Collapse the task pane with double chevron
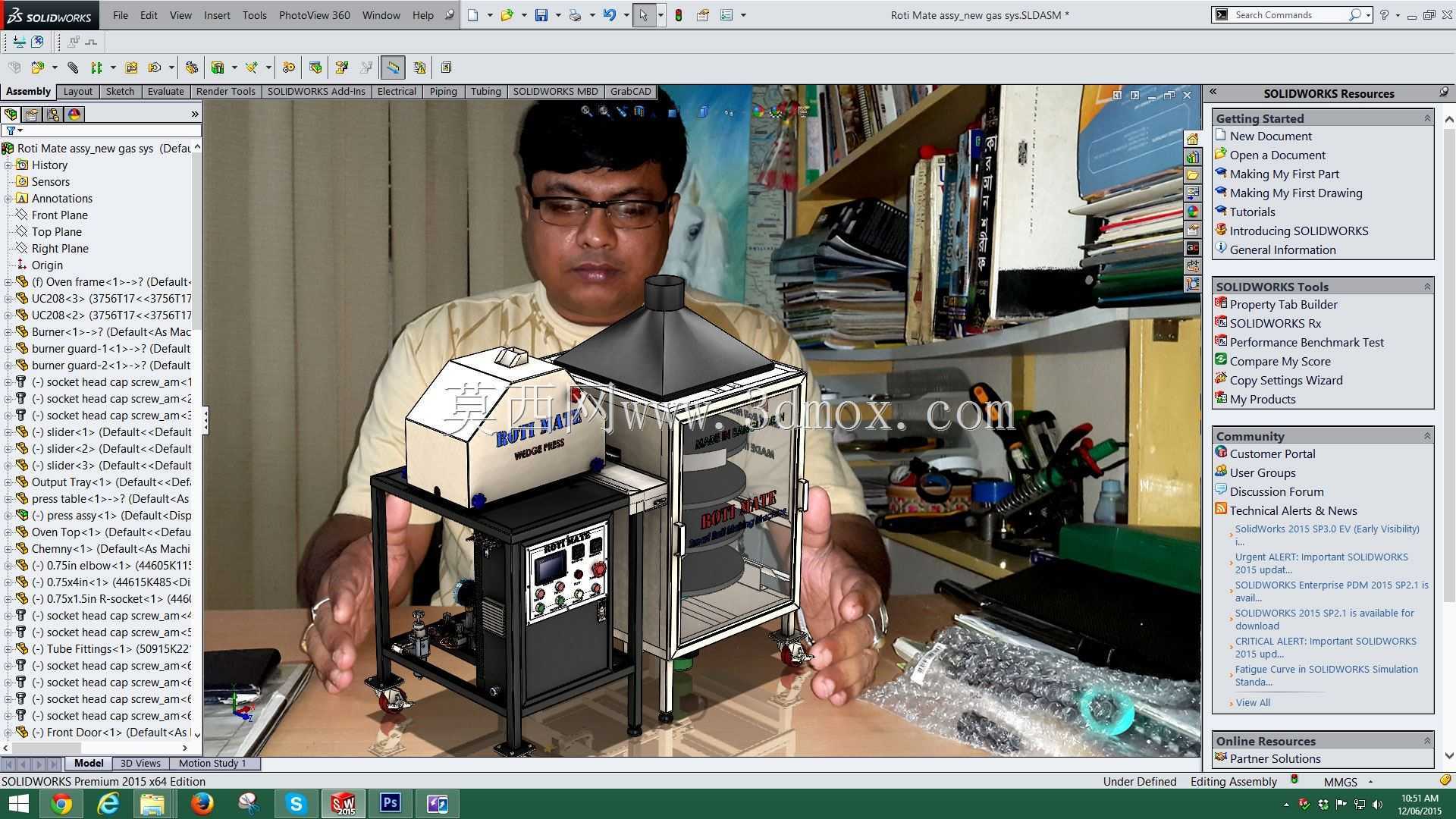The width and height of the screenshot is (1456, 819). [x=1213, y=92]
